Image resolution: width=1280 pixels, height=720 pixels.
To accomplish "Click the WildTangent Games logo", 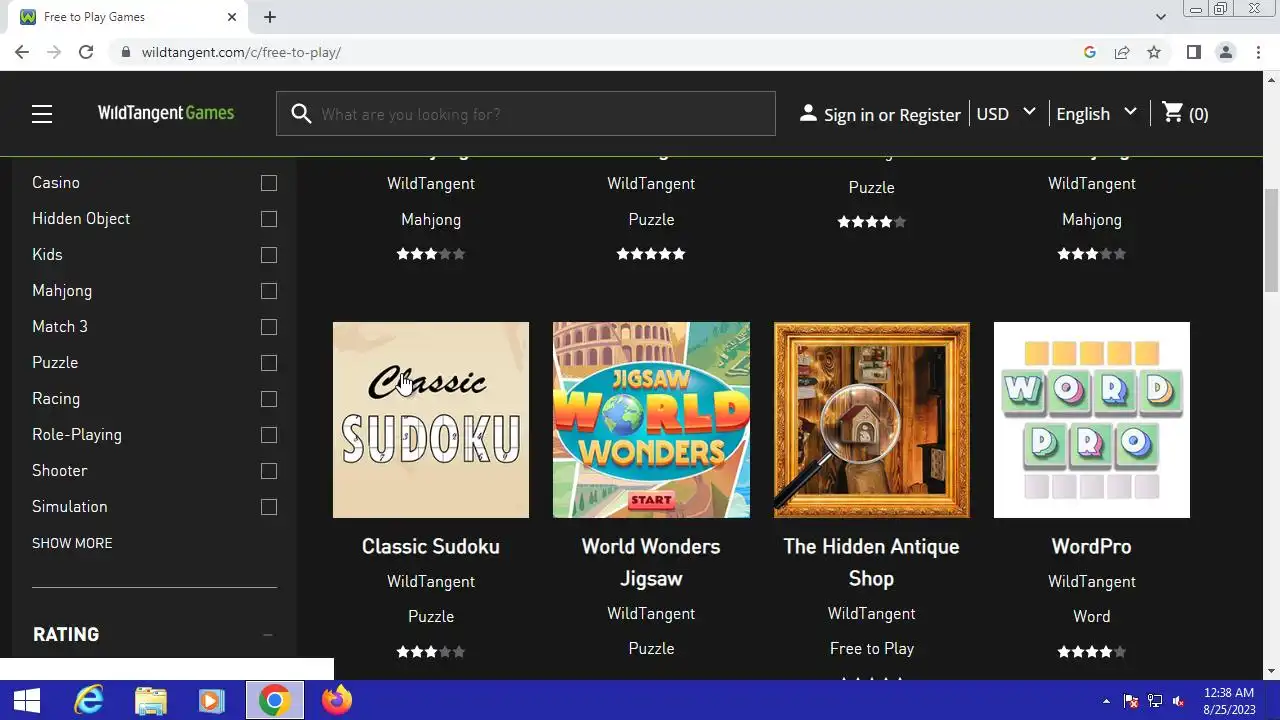I will [166, 113].
